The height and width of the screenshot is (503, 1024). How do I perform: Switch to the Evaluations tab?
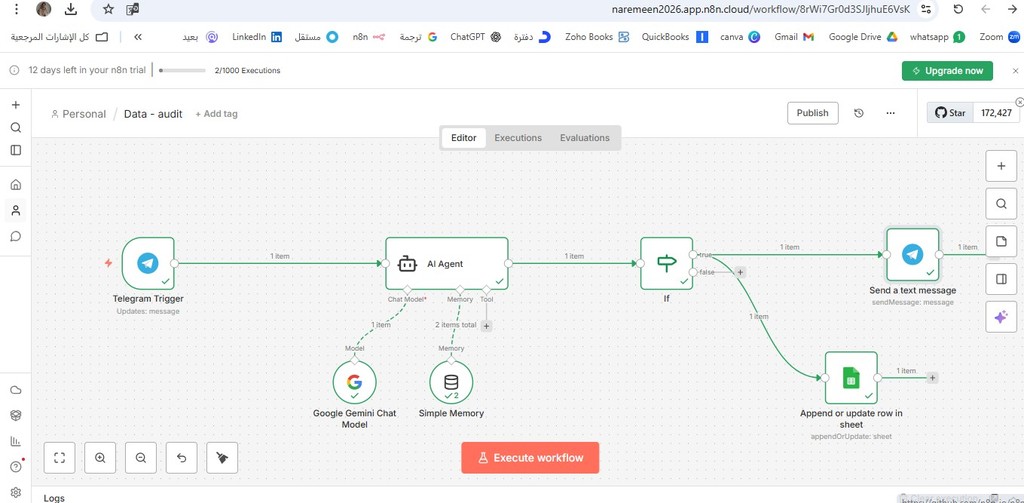click(584, 138)
